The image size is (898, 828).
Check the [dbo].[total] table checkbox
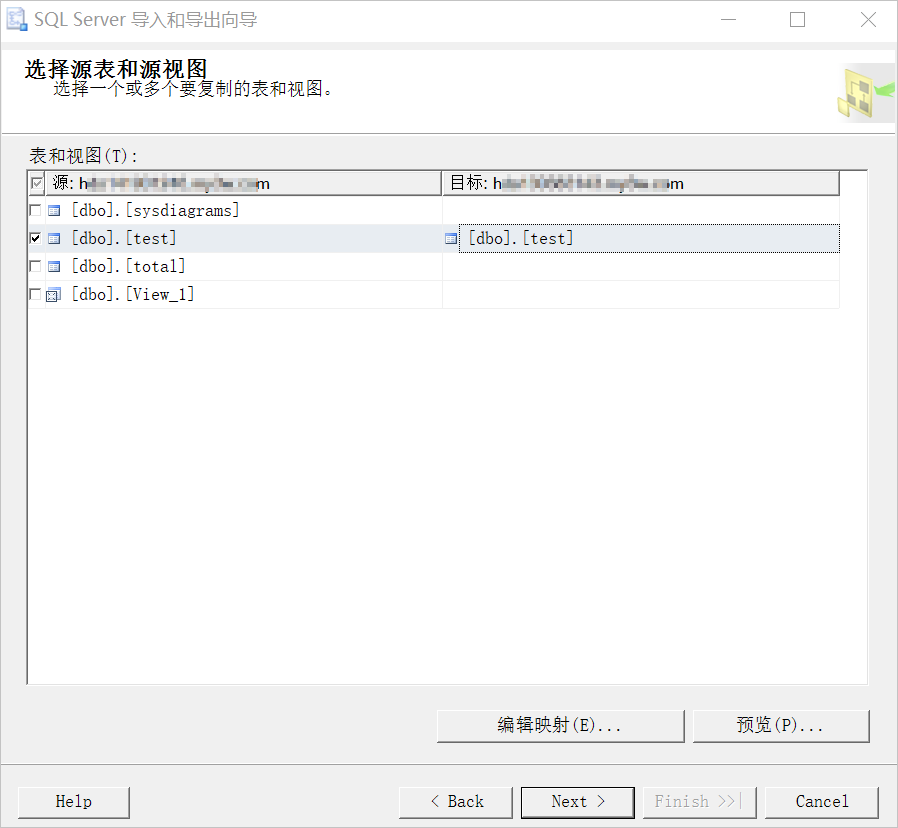coord(36,266)
